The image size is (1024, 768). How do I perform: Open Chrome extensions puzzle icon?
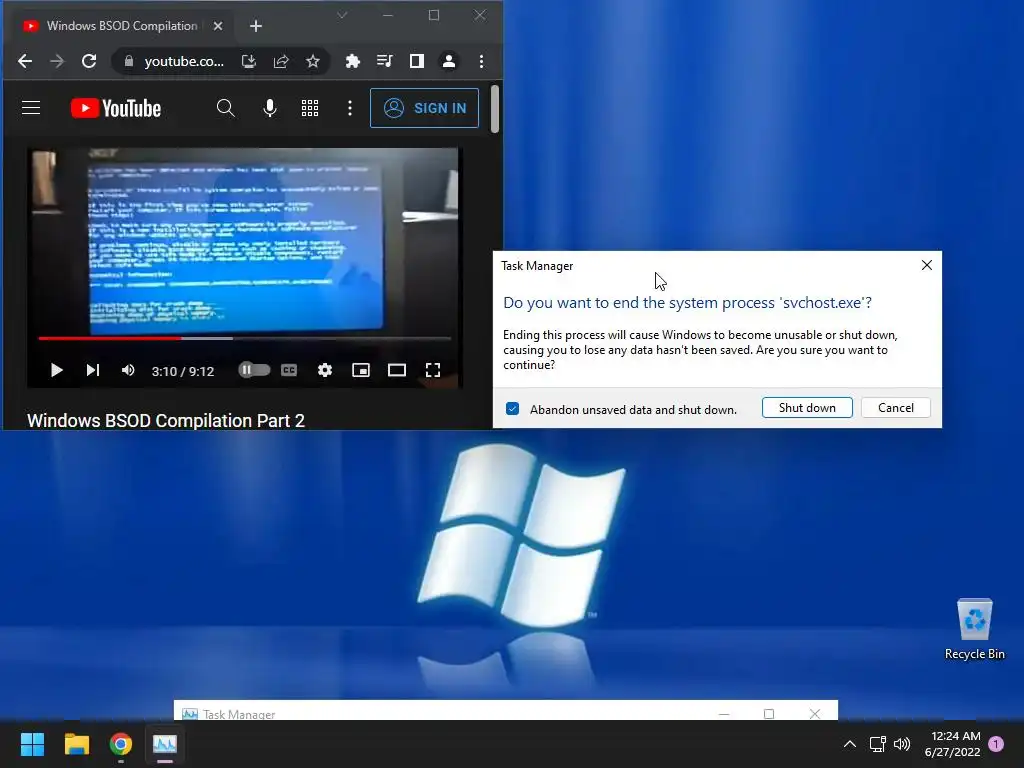coord(353,61)
